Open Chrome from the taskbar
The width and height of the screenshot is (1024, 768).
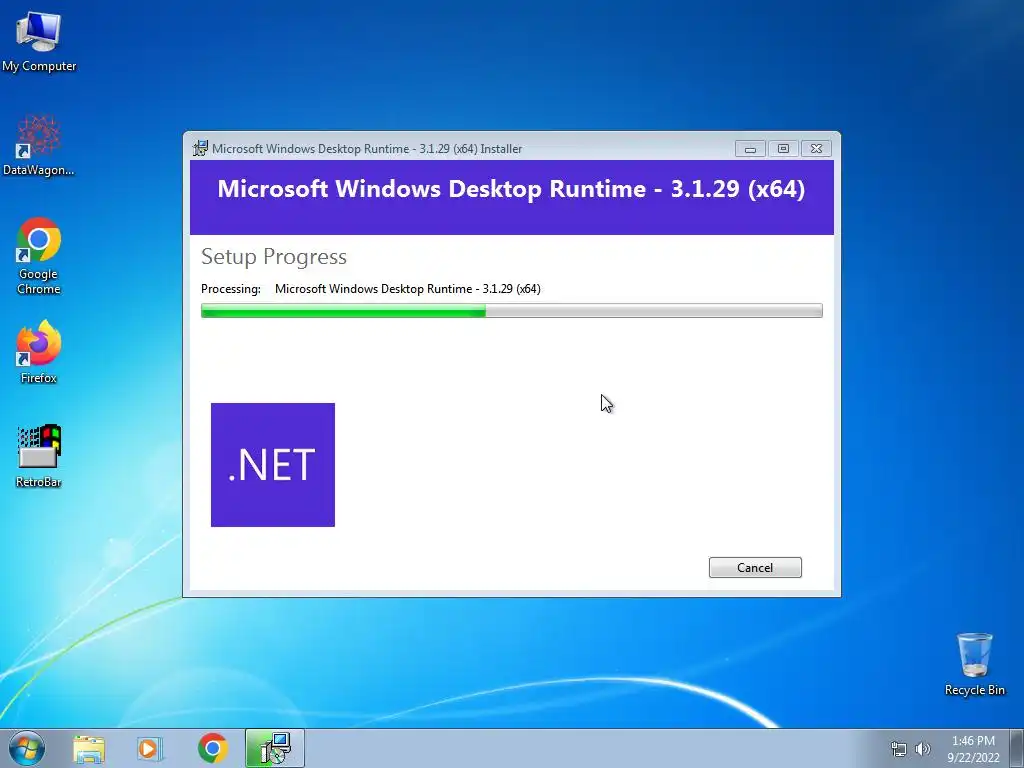(x=212, y=748)
